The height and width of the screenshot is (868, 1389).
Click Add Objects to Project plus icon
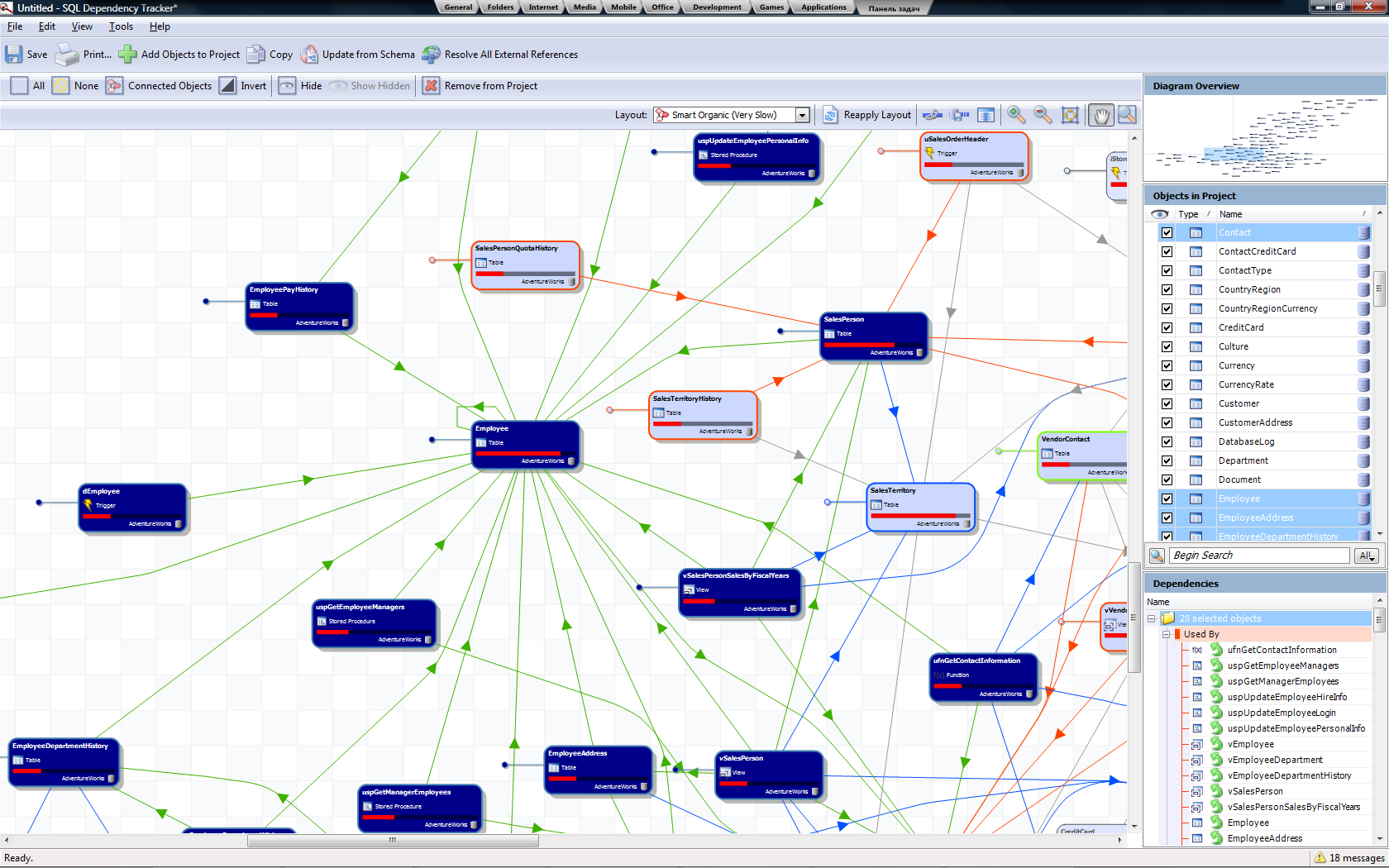127,55
